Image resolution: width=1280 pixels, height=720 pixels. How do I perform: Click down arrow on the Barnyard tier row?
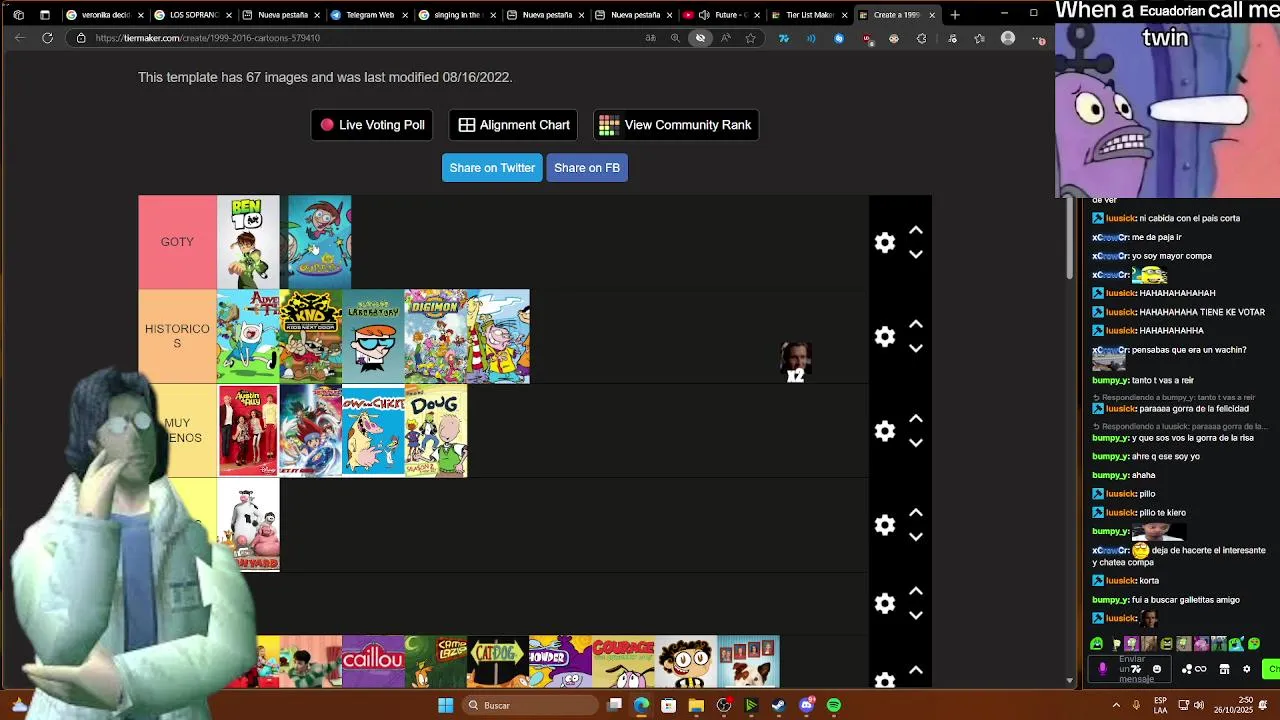[915, 536]
